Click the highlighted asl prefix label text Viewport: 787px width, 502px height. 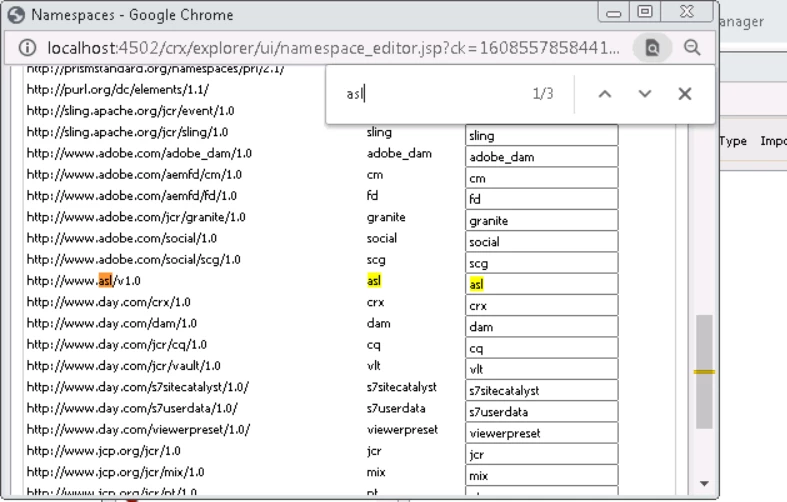[x=374, y=281]
